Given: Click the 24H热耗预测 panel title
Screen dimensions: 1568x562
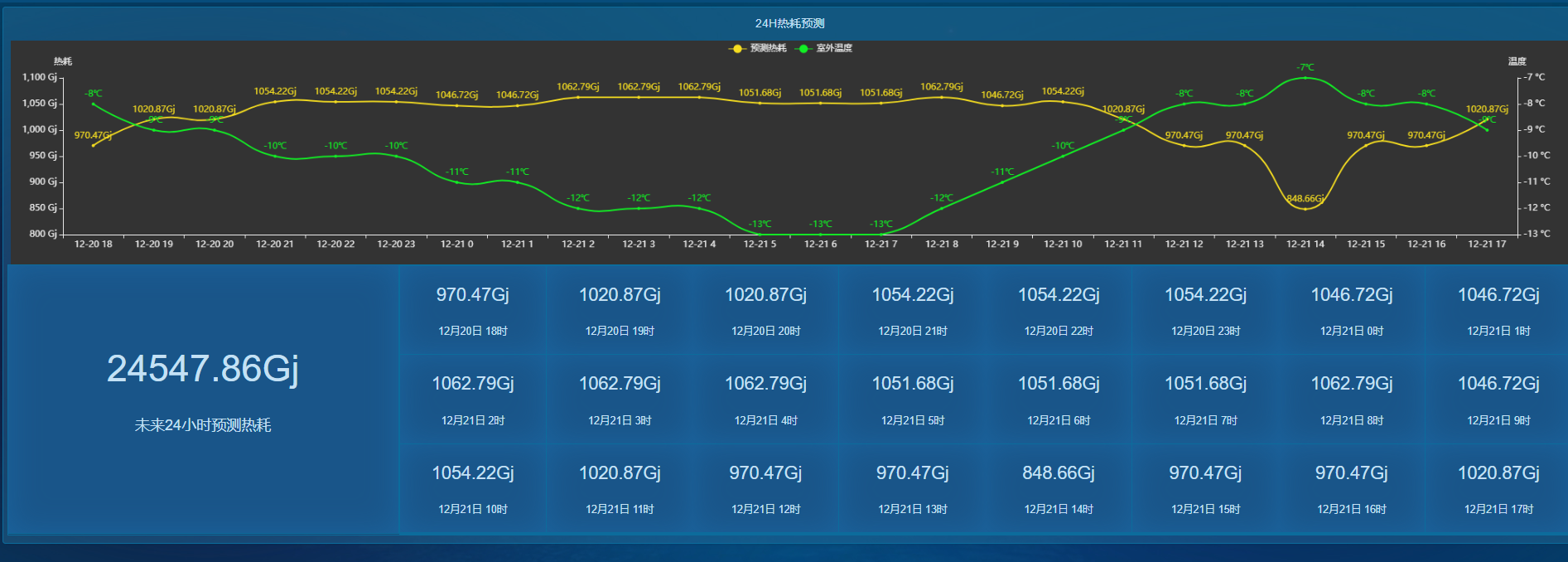Looking at the screenshot, I should coord(789,23).
